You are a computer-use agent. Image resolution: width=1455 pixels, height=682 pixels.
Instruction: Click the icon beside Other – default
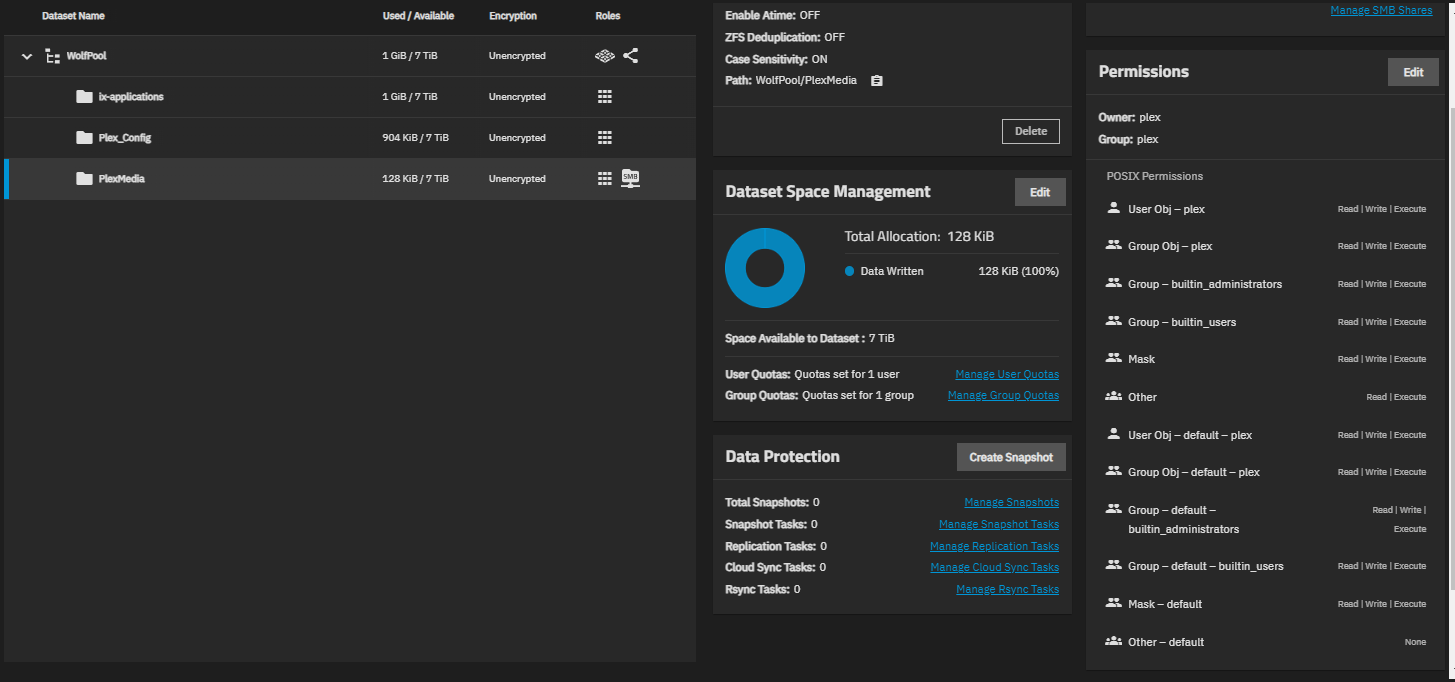click(1113, 642)
